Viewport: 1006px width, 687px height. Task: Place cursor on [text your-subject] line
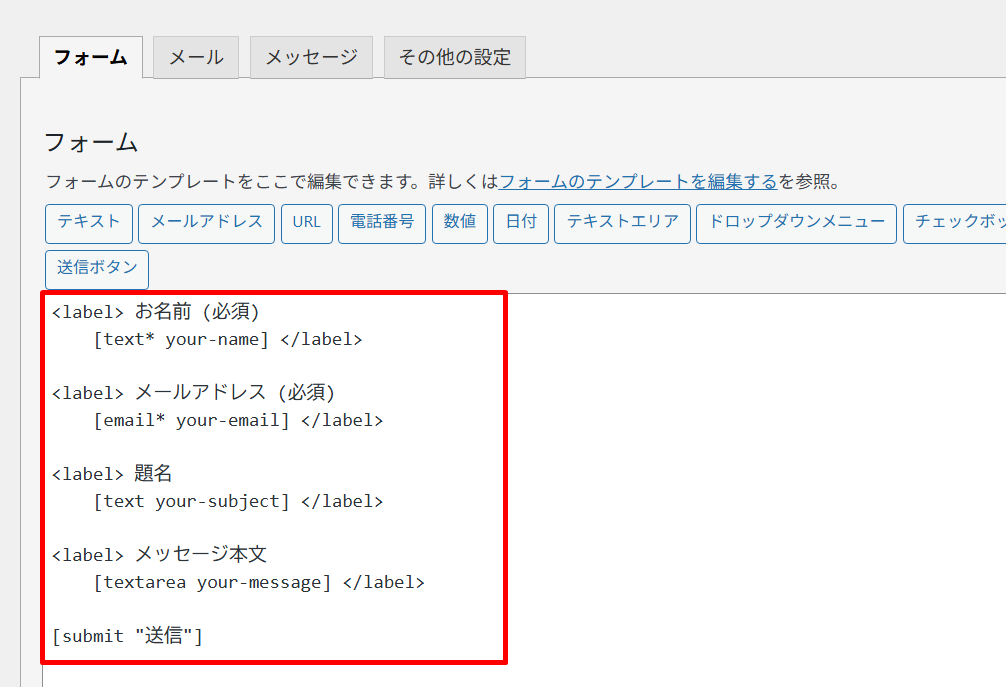pyautogui.click(x=238, y=501)
